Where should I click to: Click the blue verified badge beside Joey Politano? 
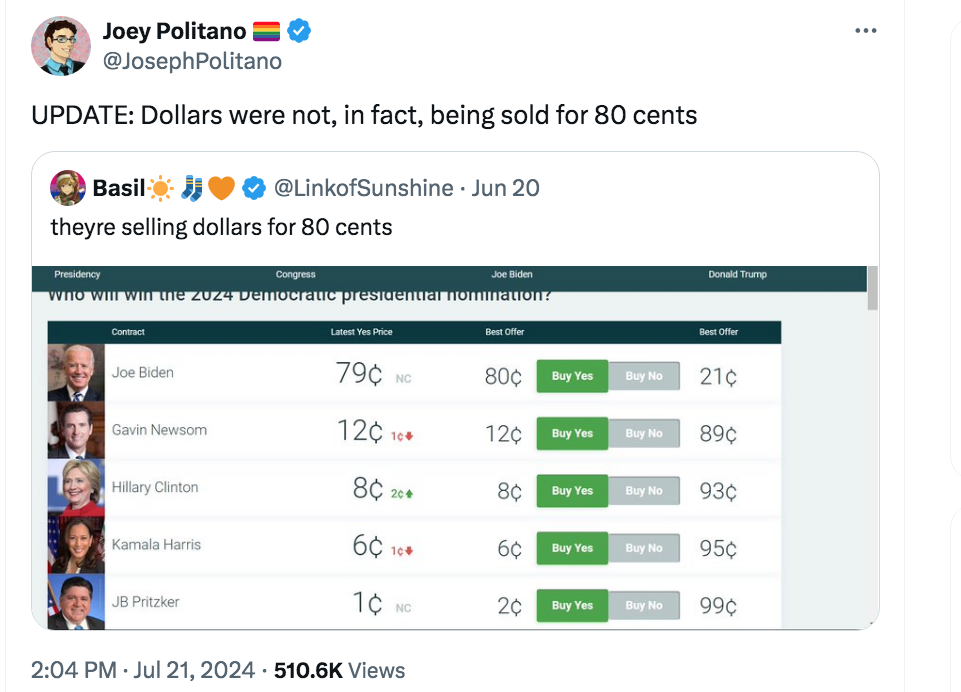coord(299,31)
